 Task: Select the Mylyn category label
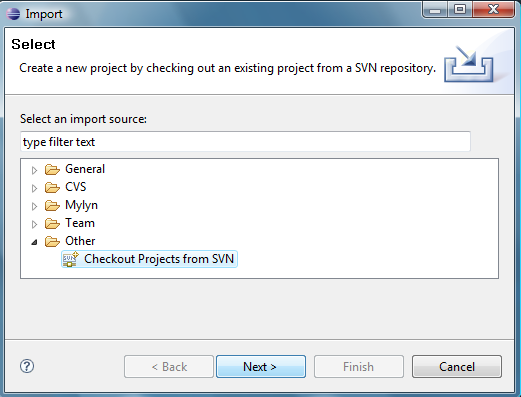81,205
